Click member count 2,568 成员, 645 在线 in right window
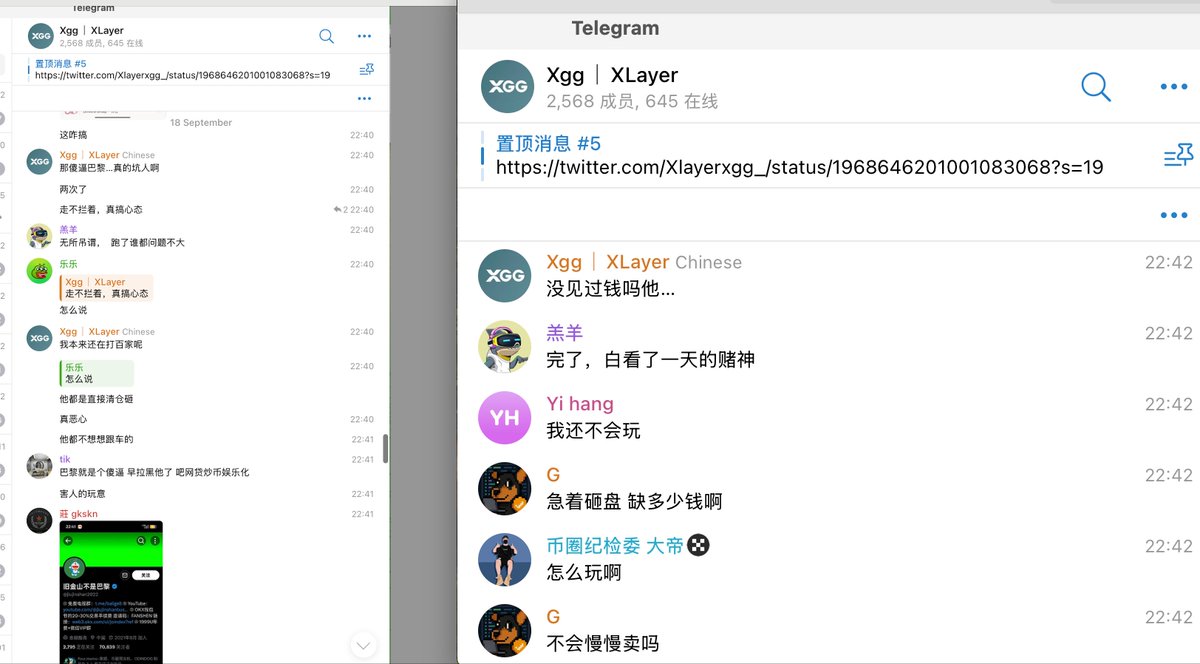The image size is (1200, 664). coord(632,101)
